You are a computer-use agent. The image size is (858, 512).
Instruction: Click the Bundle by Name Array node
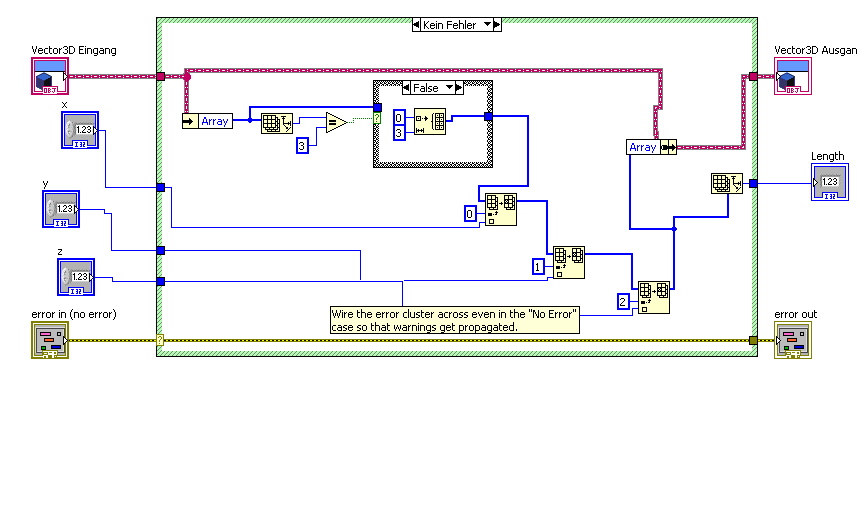click(x=651, y=147)
